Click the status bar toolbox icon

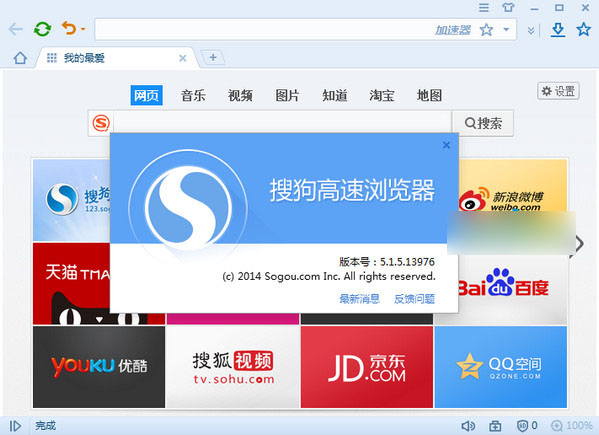click(x=495, y=426)
